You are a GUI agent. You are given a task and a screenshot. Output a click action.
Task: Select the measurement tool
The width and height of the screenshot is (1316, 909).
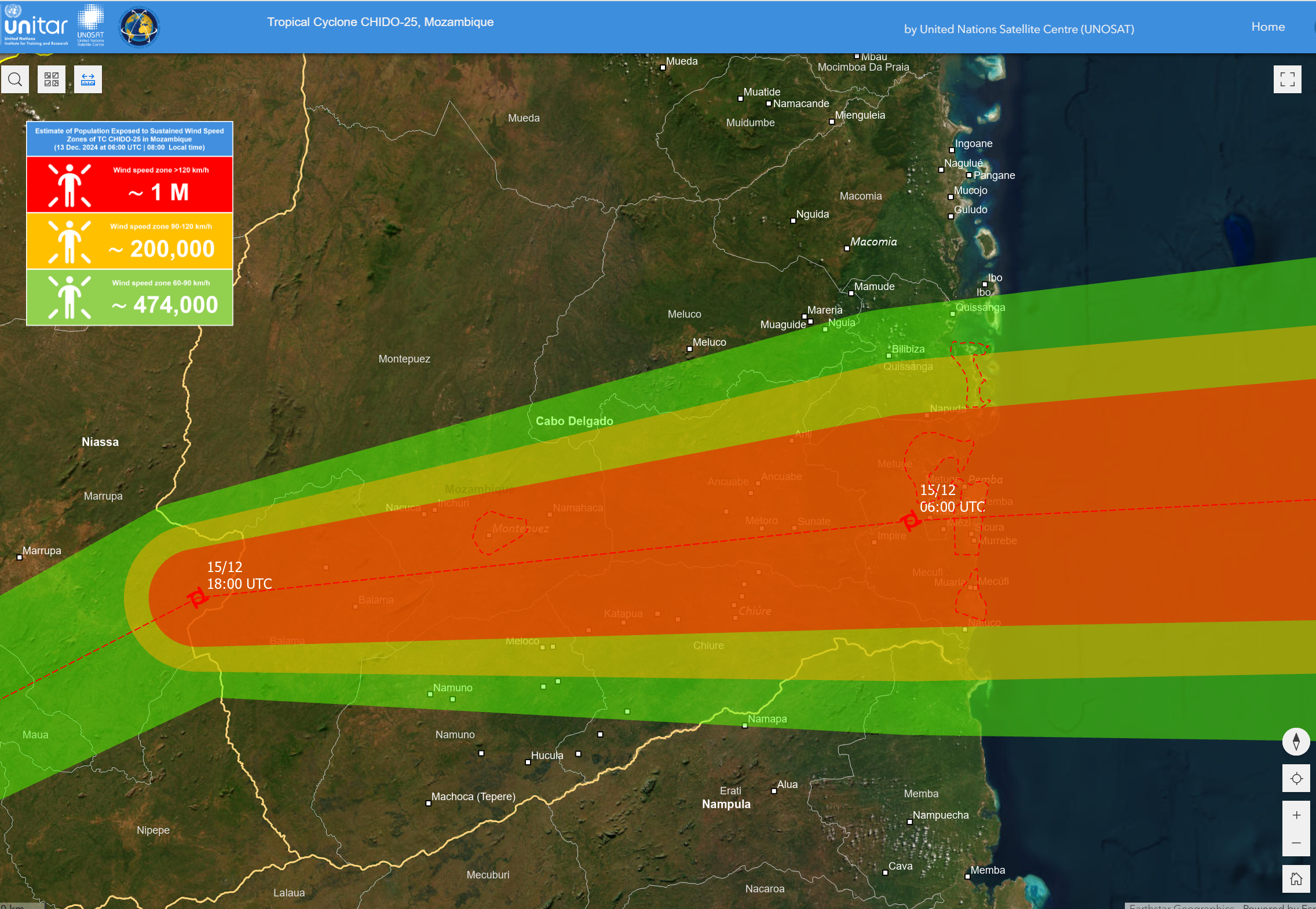pos(87,79)
